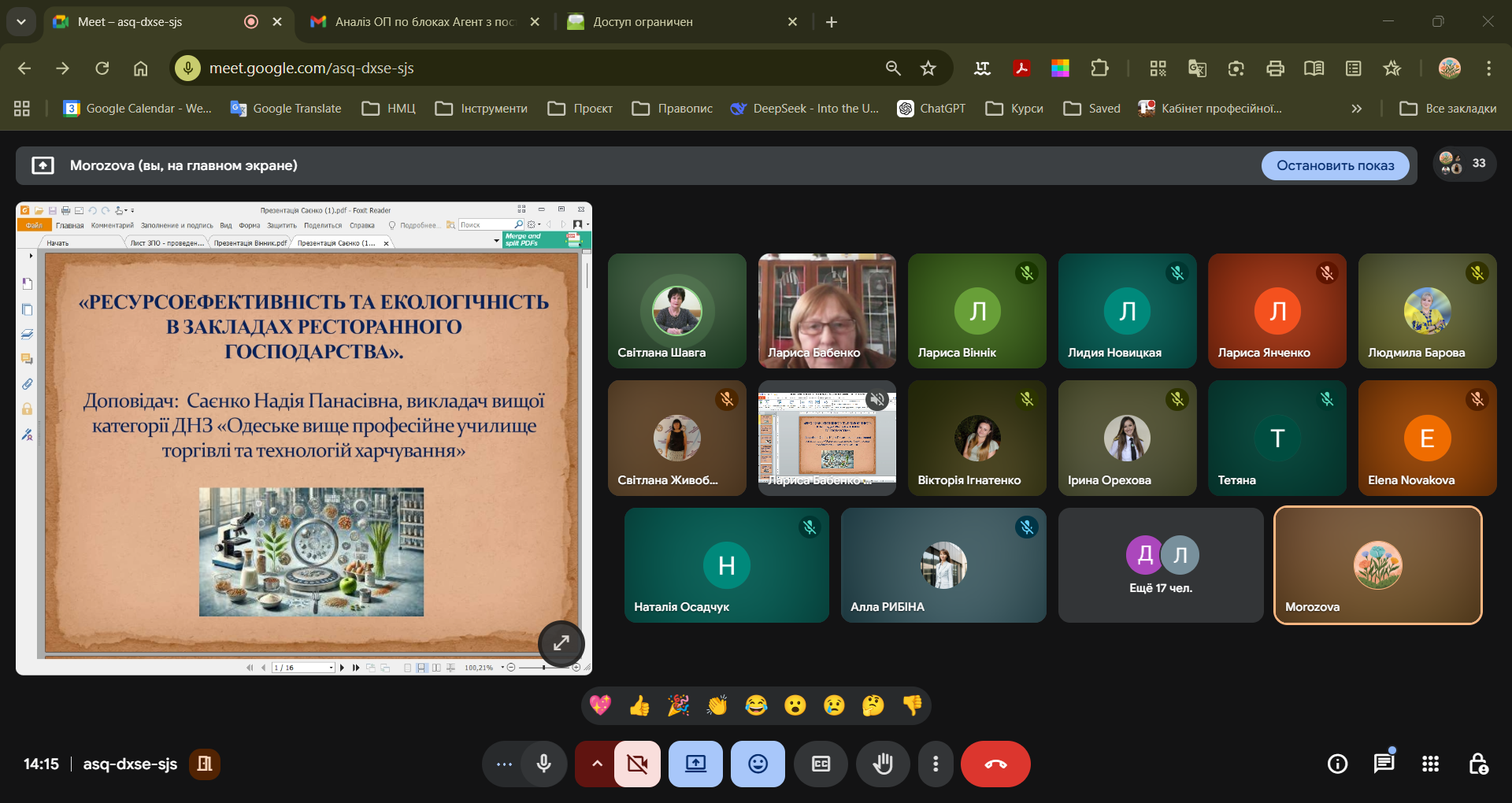Turn the camera on

pyautogui.click(x=637, y=764)
